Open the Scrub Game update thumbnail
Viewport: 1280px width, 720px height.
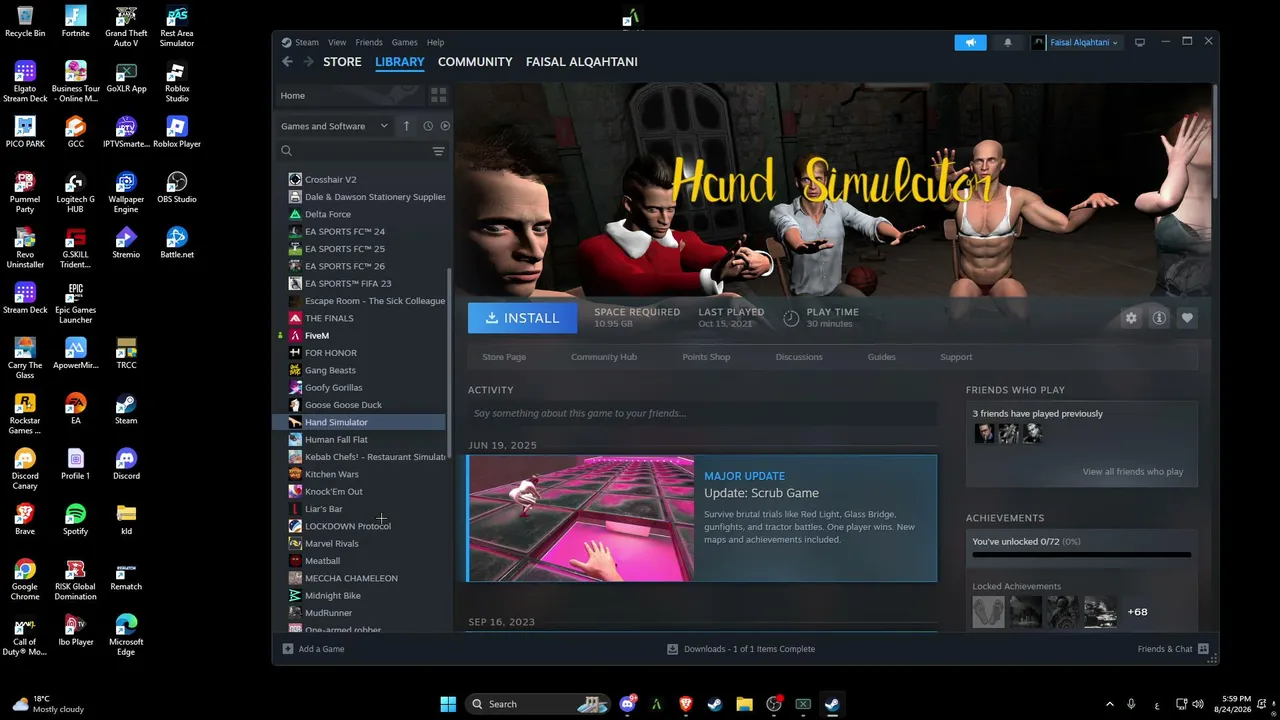click(x=581, y=518)
